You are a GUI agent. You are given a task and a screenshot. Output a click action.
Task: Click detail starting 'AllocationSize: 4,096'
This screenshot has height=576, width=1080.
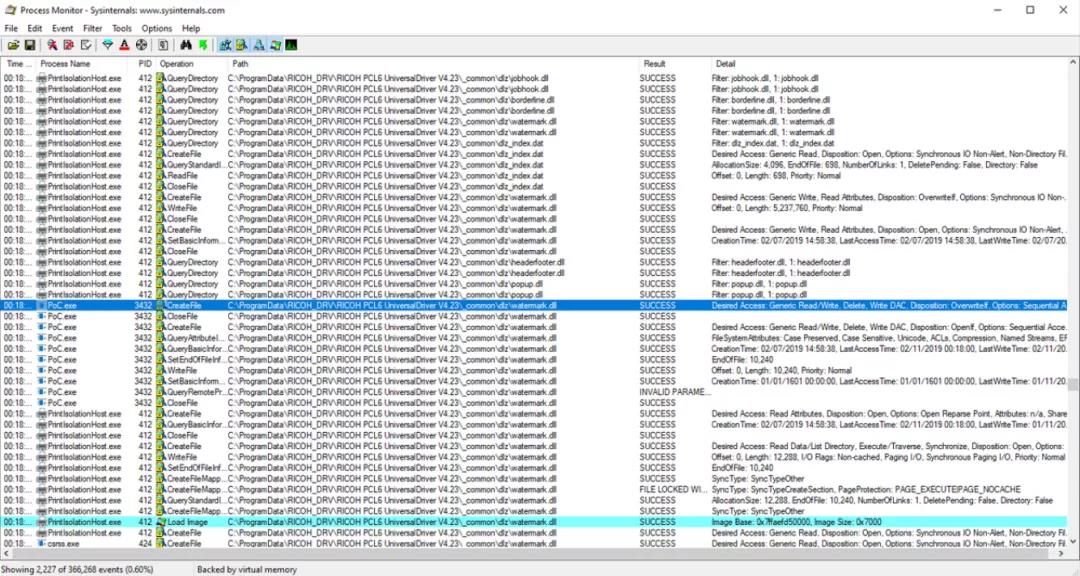pyautogui.click(x=875, y=165)
